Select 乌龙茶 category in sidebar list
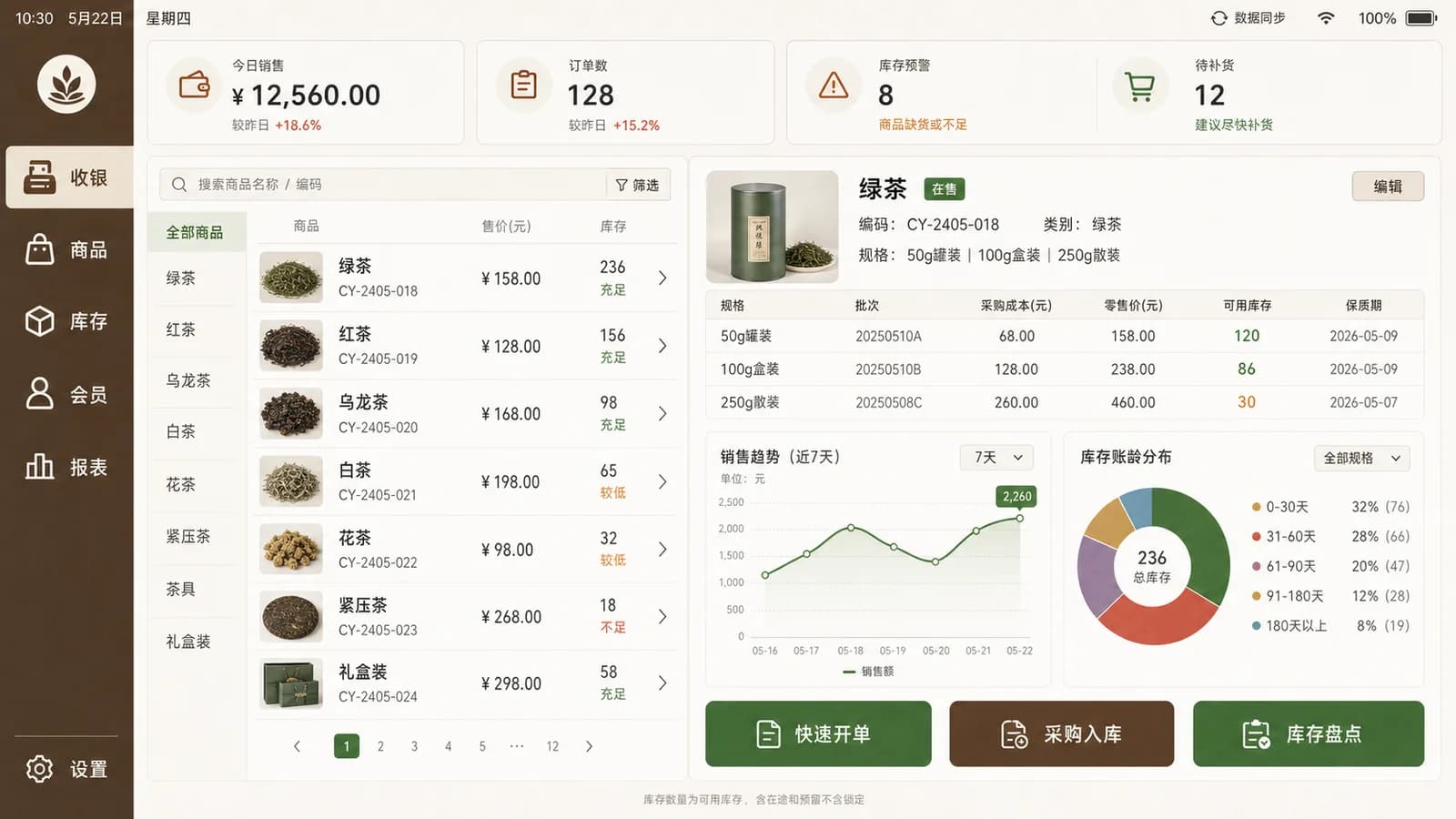The width and height of the screenshot is (1456, 819). pyautogui.click(x=188, y=380)
